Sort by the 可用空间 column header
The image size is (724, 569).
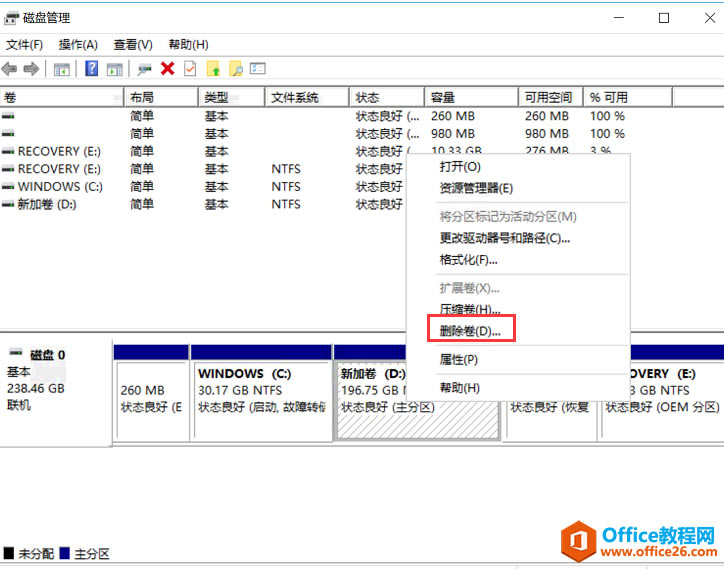[x=551, y=97]
